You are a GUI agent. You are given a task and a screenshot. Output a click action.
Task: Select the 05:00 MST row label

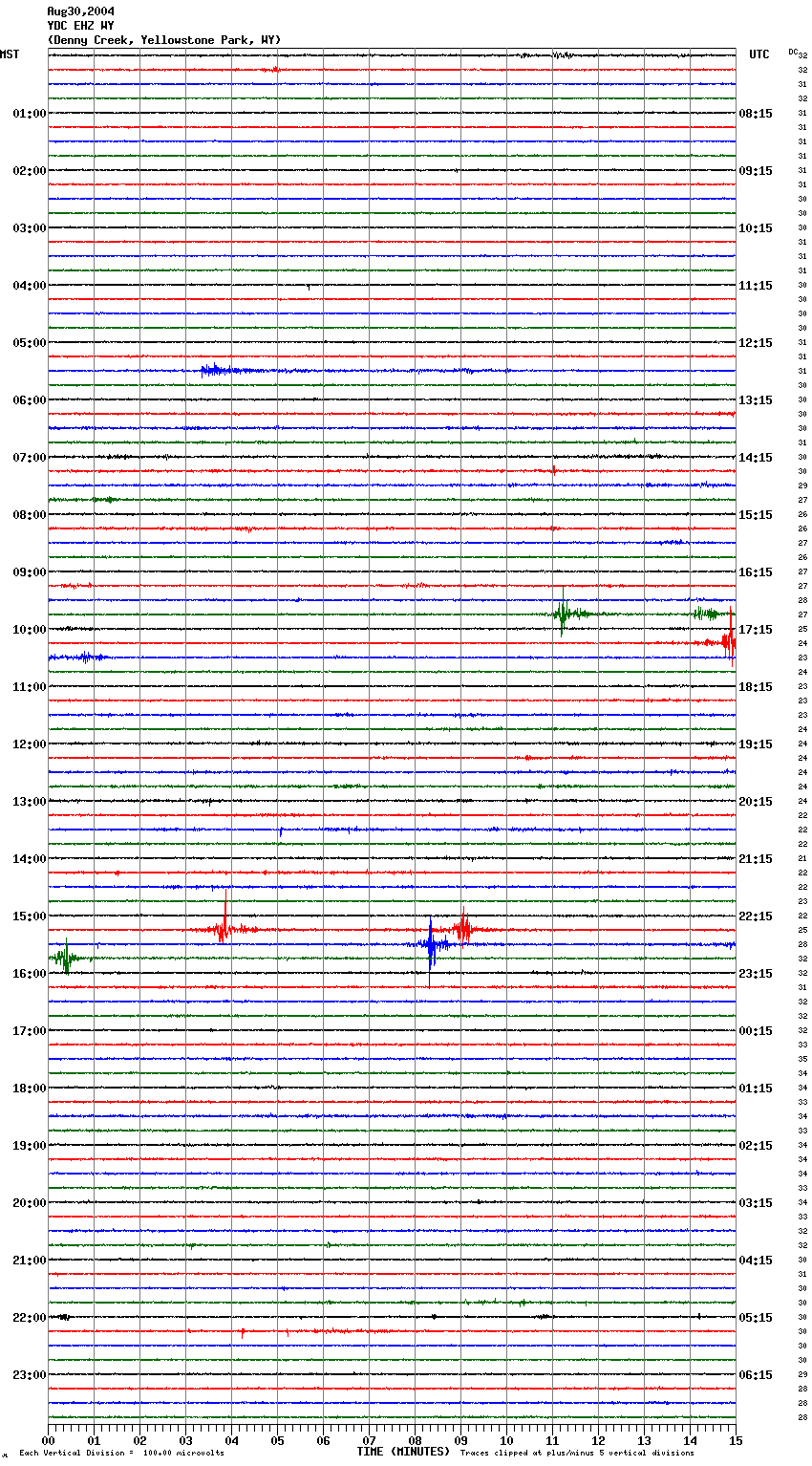(29, 343)
